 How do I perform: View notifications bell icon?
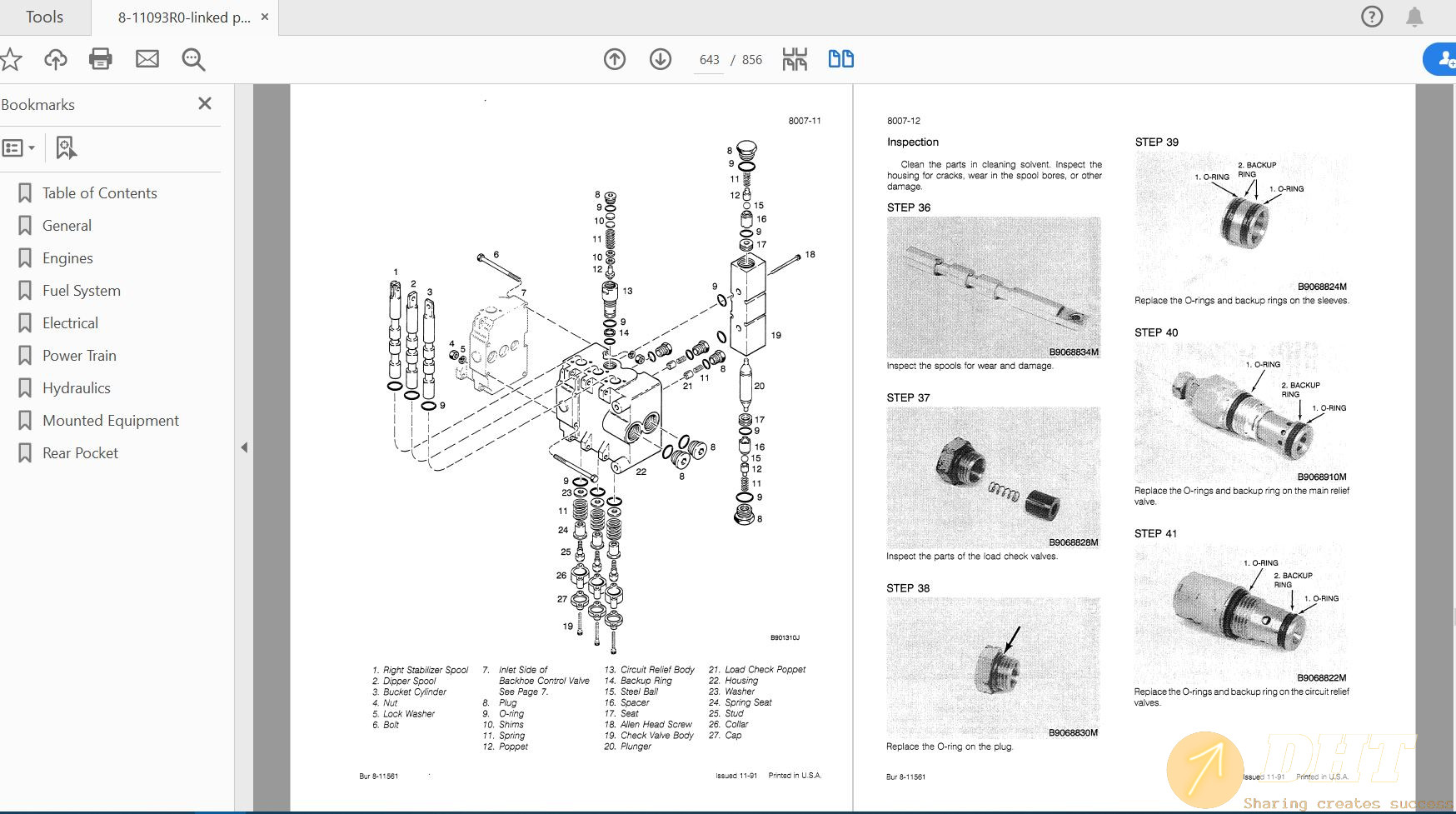(1414, 17)
